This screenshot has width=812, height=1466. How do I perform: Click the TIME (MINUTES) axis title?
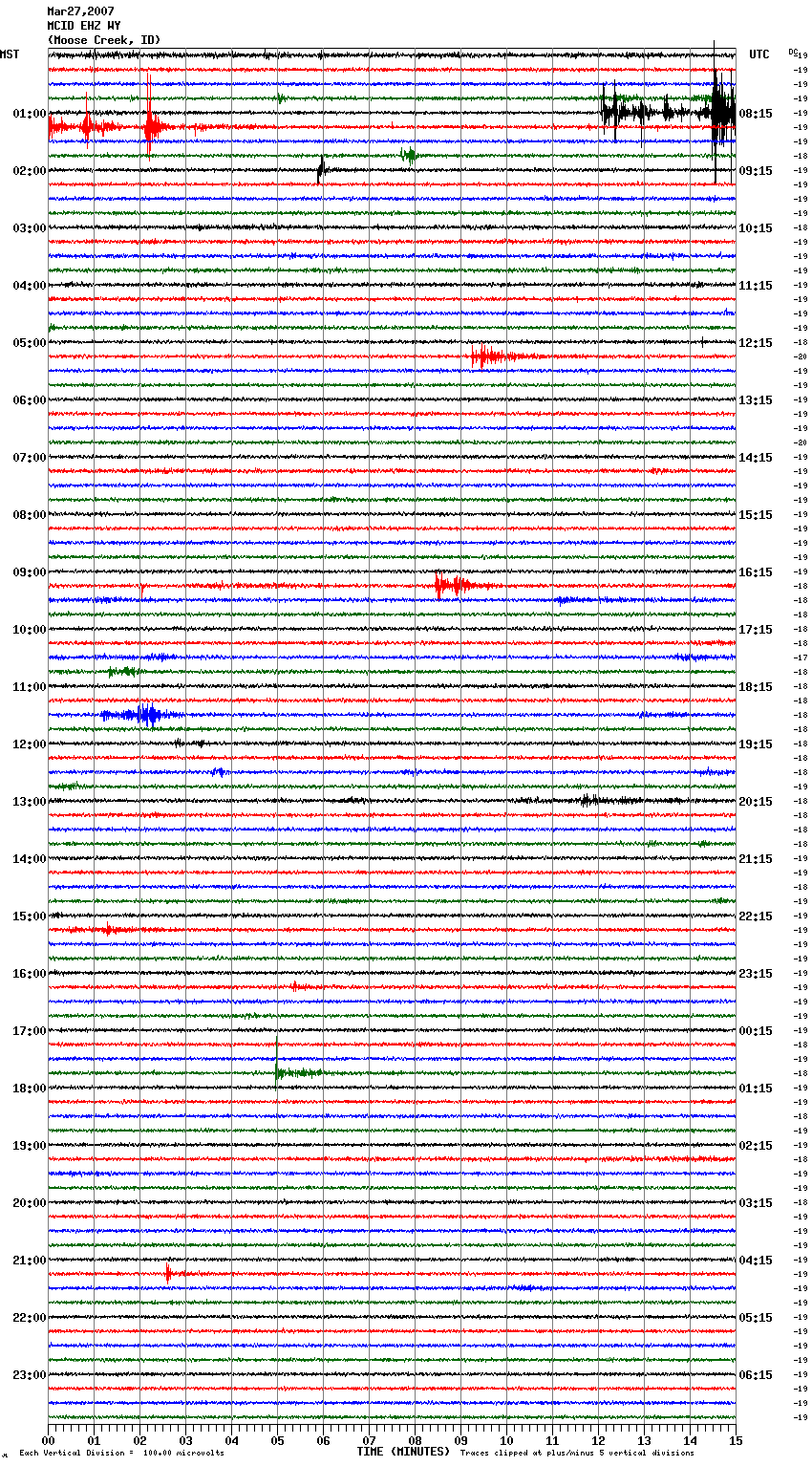pyautogui.click(x=403, y=1452)
